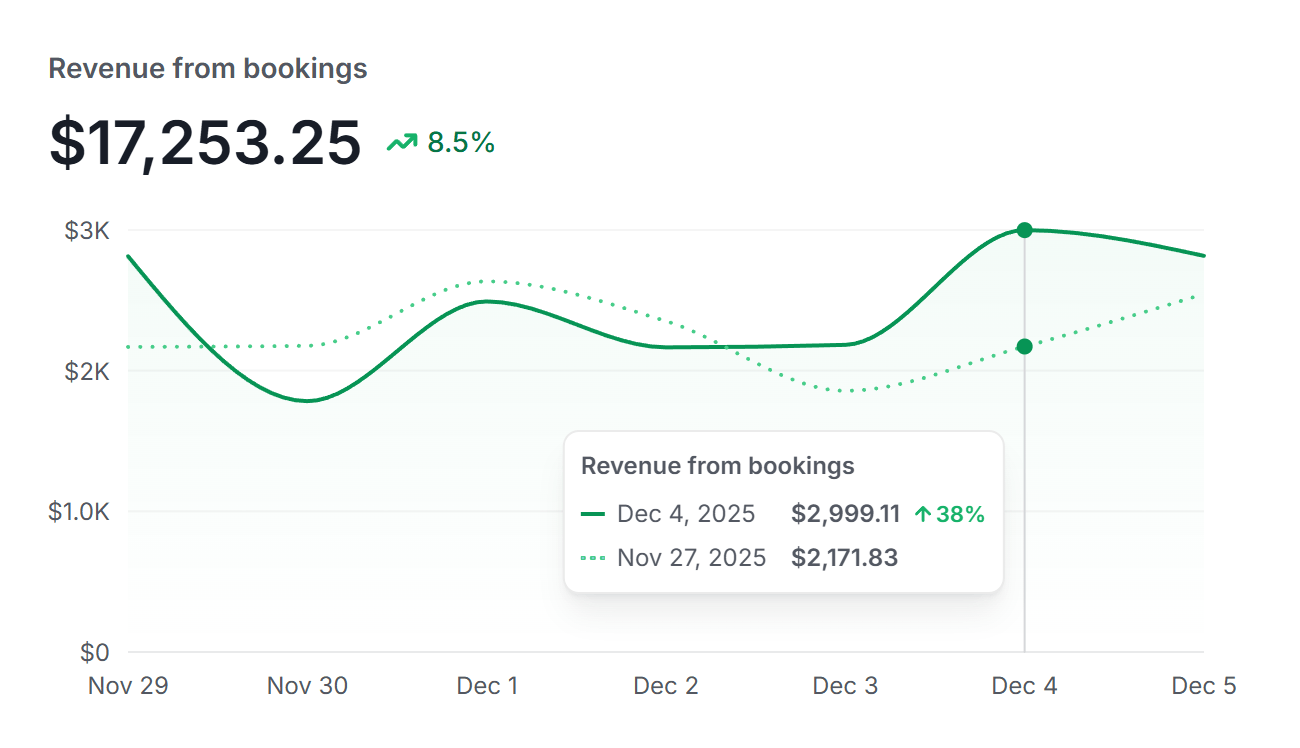The width and height of the screenshot is (1300, 748).
Task: Click the "Revenue from bookings" chart title
Action: click(x=208, y=69)
